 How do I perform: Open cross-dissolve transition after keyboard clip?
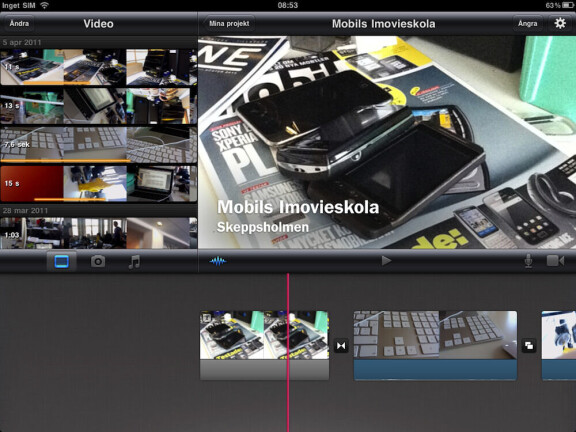529,346
